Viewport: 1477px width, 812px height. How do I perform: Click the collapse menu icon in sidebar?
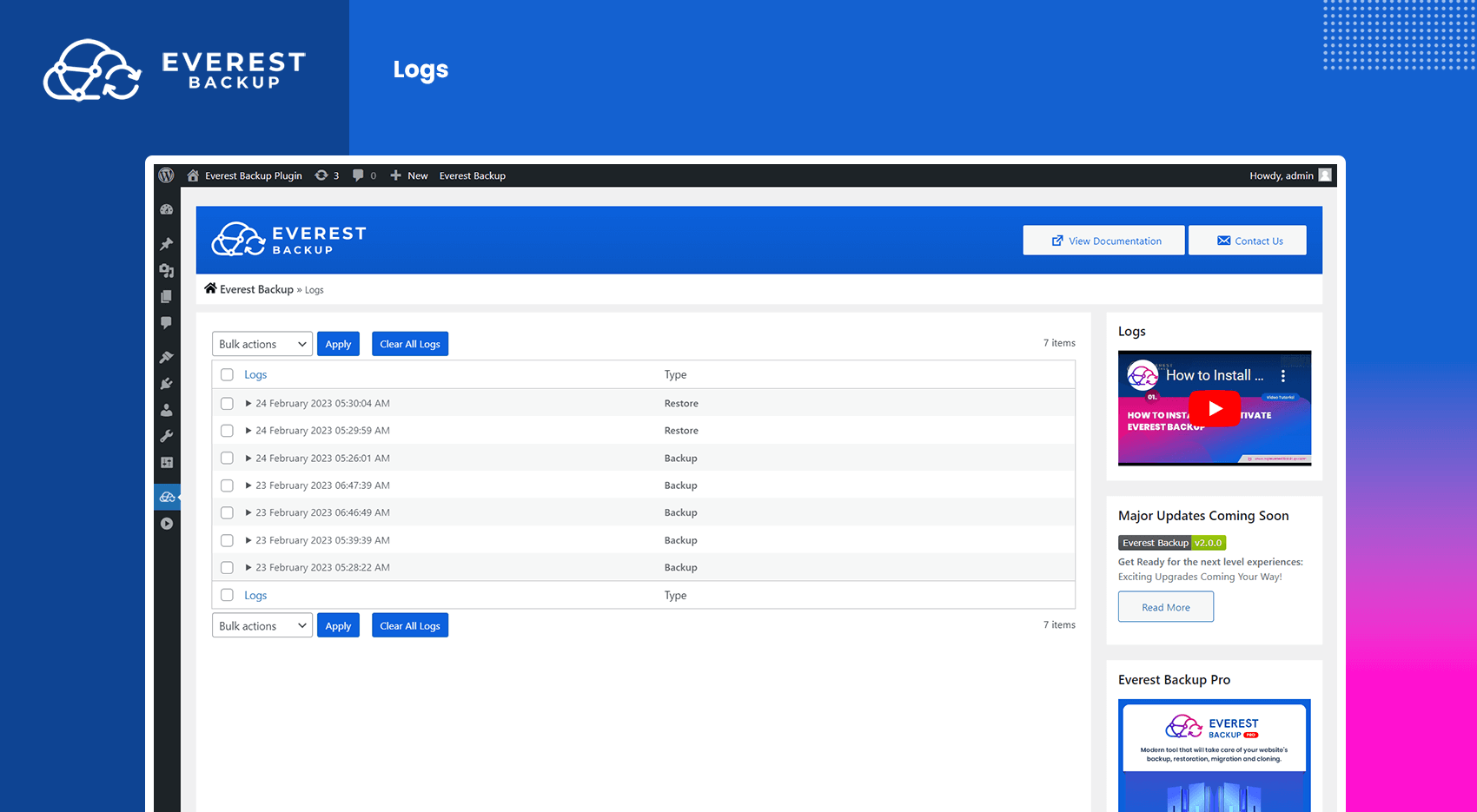tap(167, 524)
